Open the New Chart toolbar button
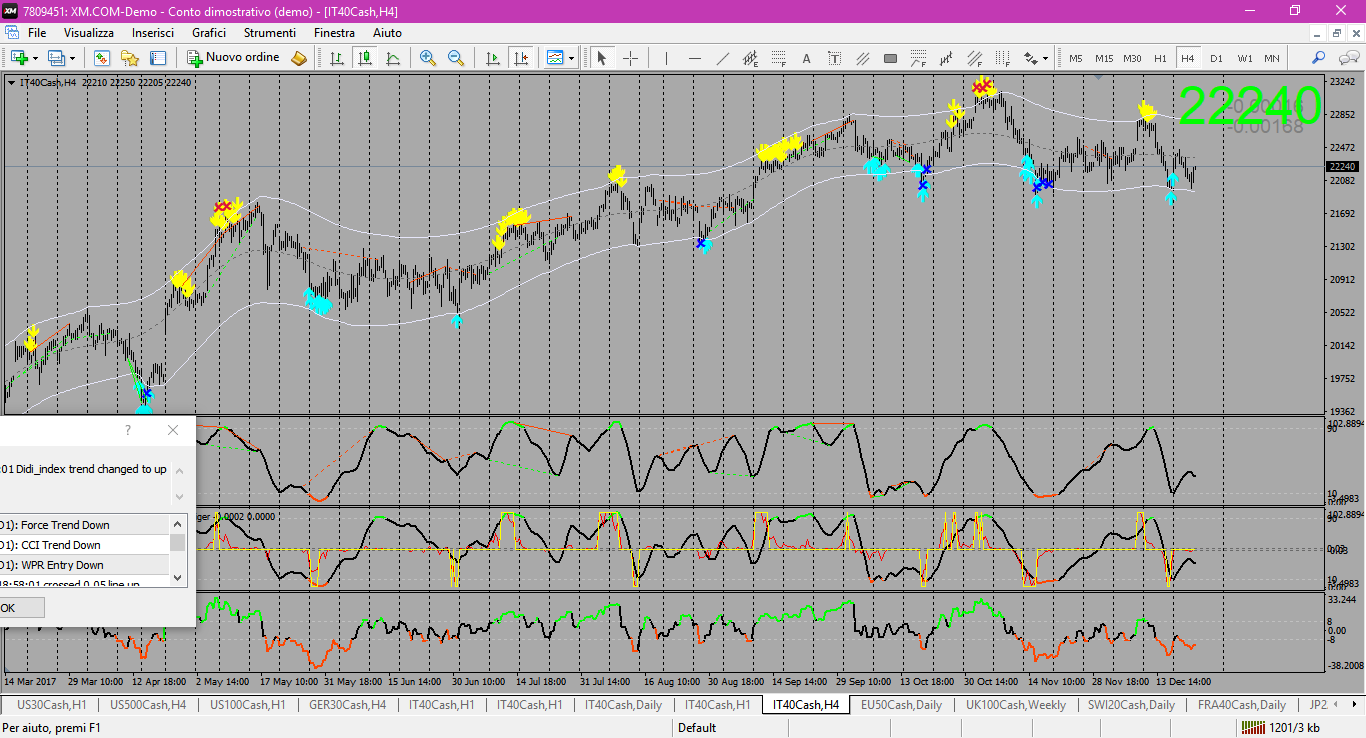This screenshot has height=738, width=1366. (x=18, y=58)
